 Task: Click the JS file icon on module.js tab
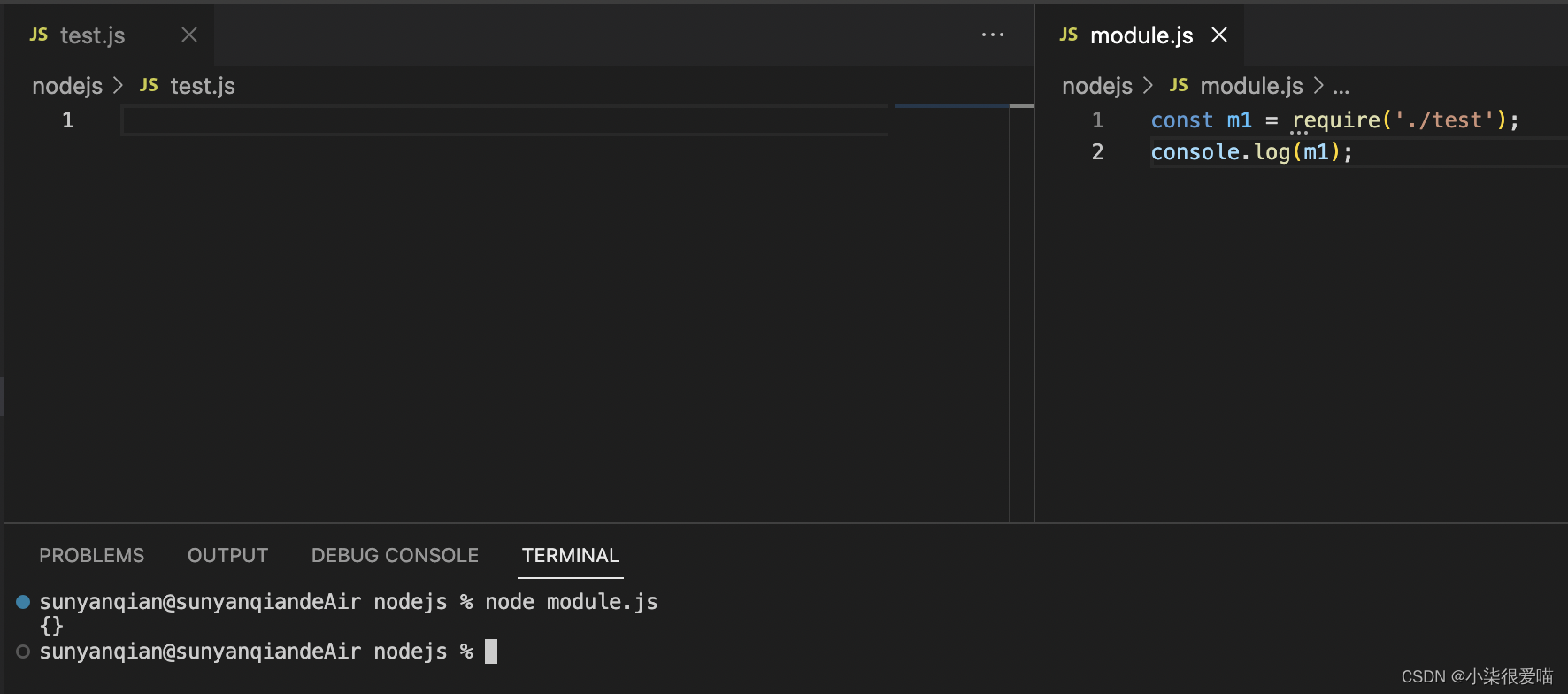tap(1069, 35)
